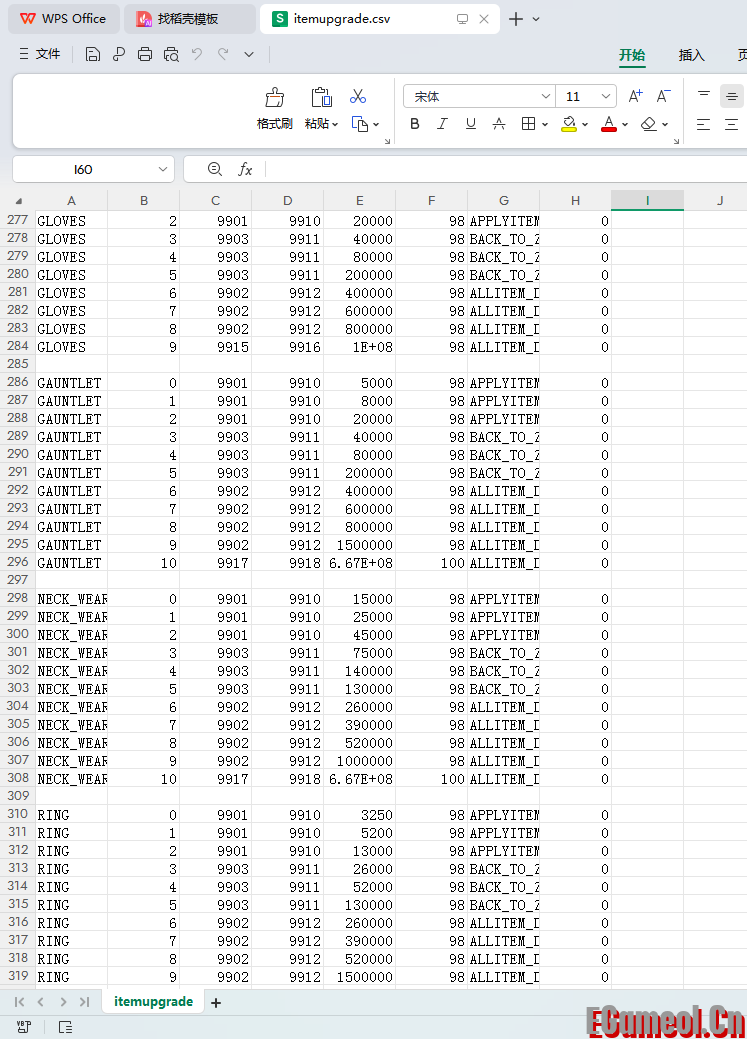Viewport: 747px width, 1039px height.
Task: Toggle Bold formatting
Action: (415, 124)
